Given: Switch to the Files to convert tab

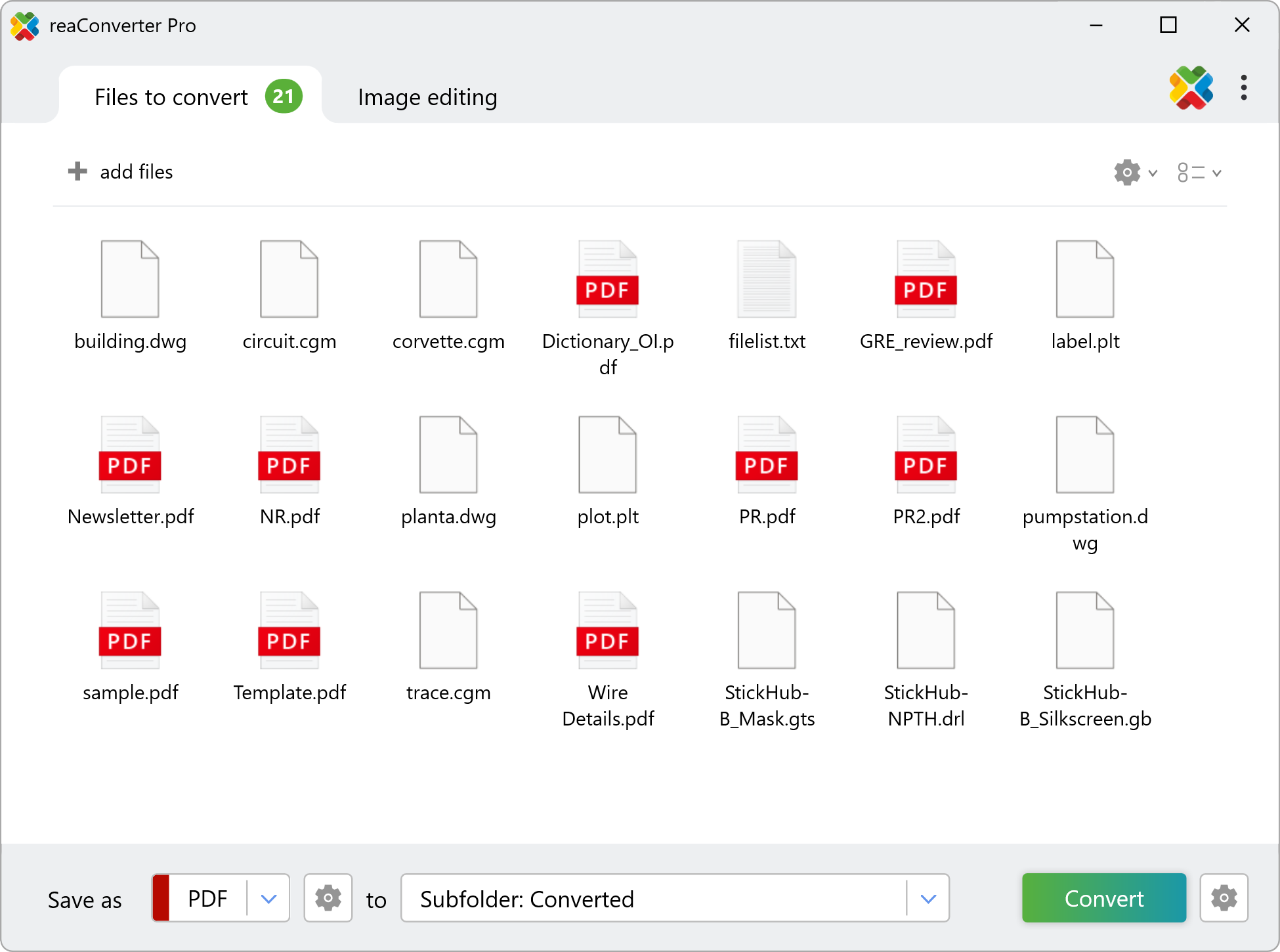Looking at the screenshot, I should [x=171, y=97].
